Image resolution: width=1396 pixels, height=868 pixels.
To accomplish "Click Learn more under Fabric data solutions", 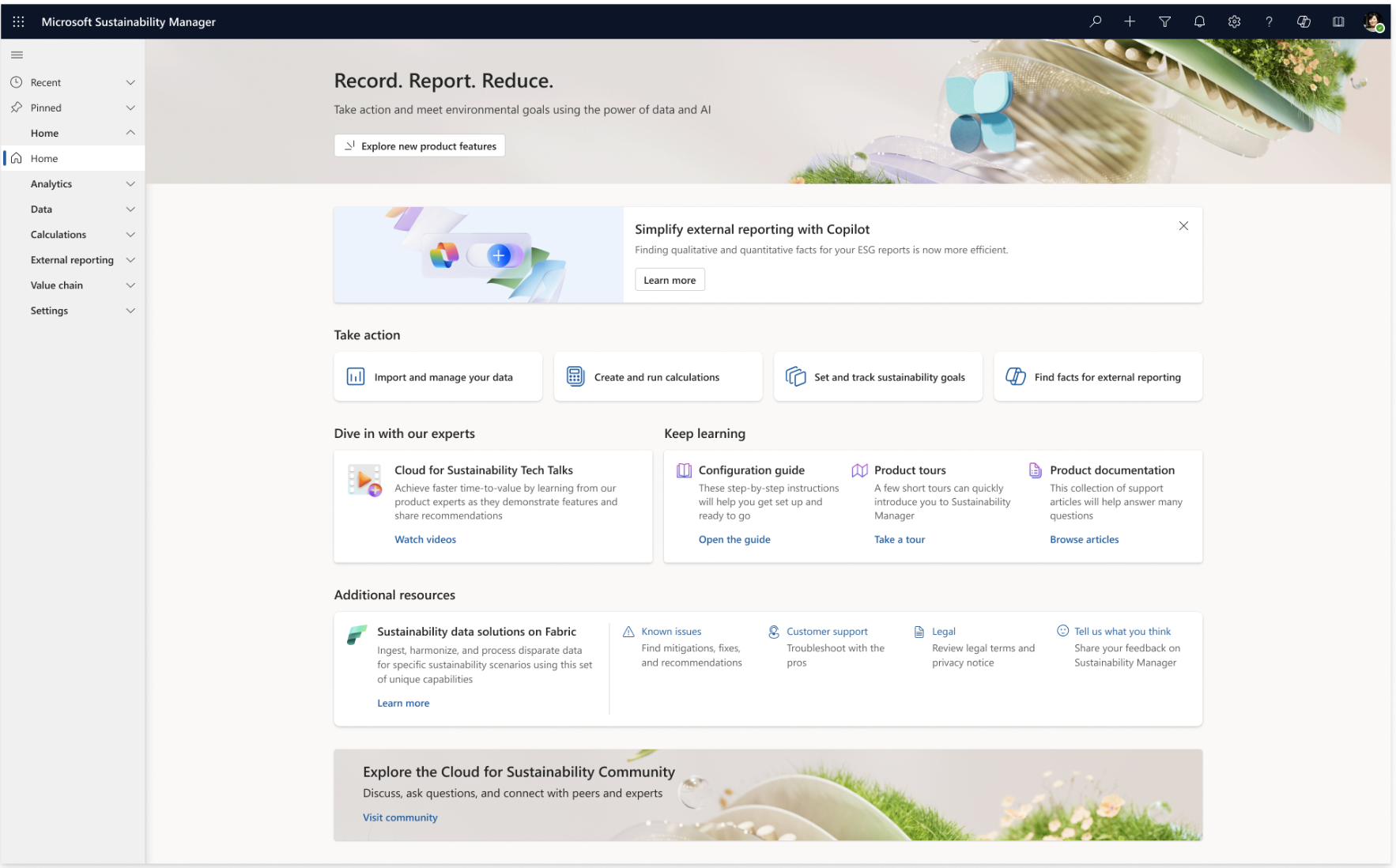I will (403, 703).
